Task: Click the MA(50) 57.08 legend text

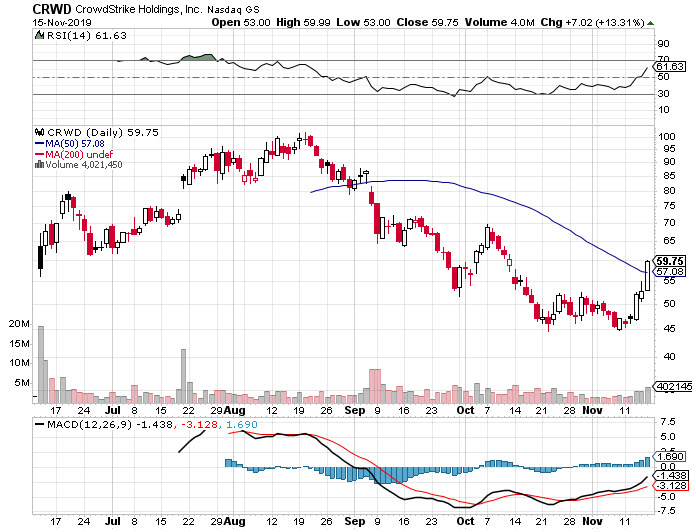Action: [75, 144]
